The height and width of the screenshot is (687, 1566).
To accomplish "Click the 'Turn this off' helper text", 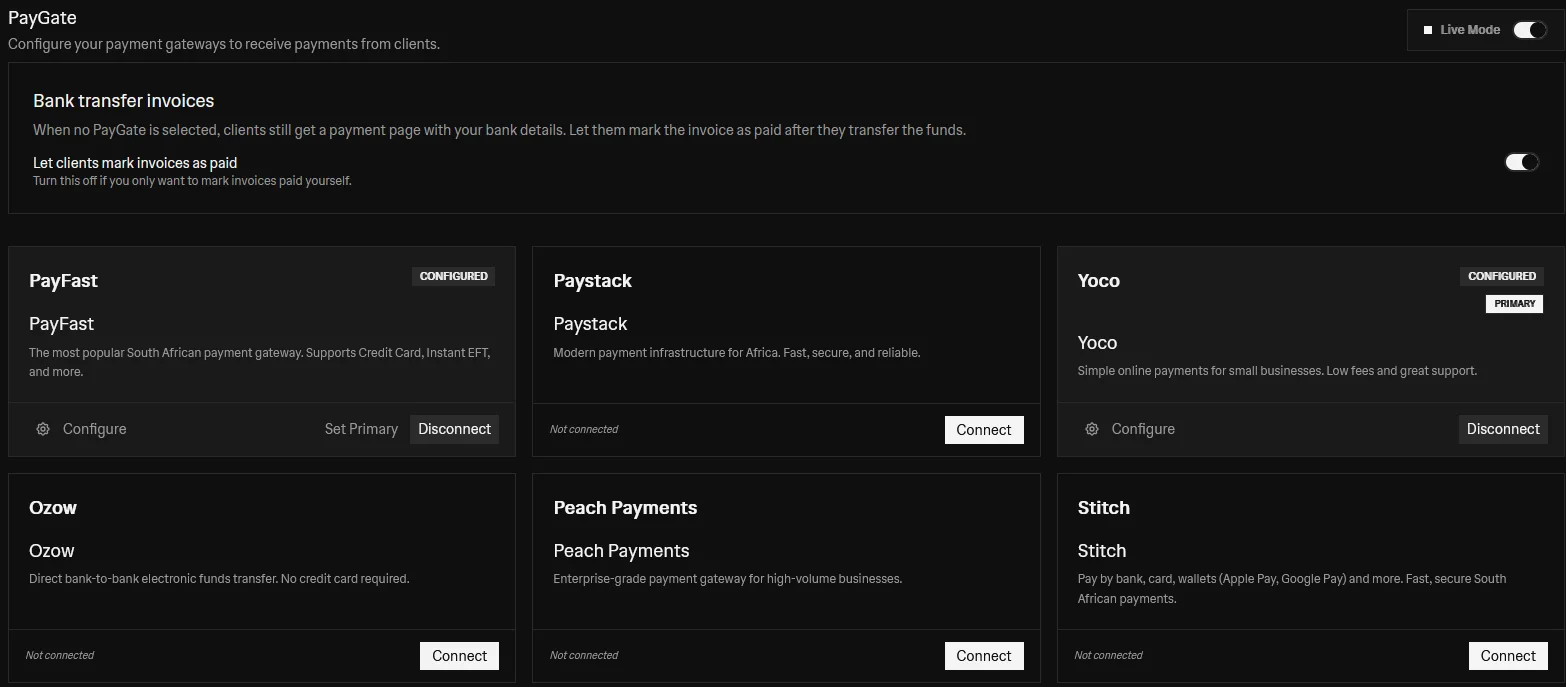I will click(x=192, y=181).
